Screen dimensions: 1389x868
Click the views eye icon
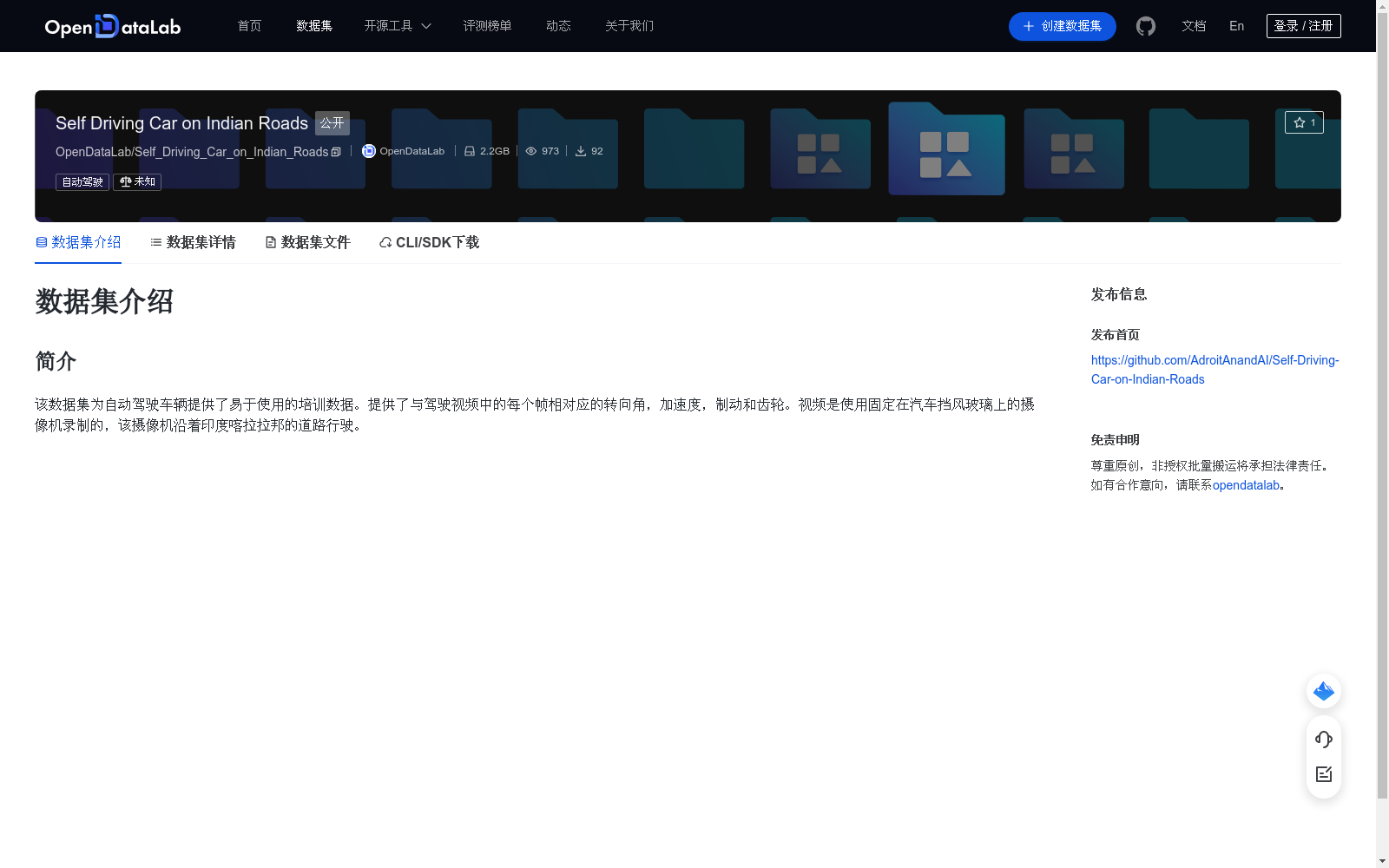531,151
